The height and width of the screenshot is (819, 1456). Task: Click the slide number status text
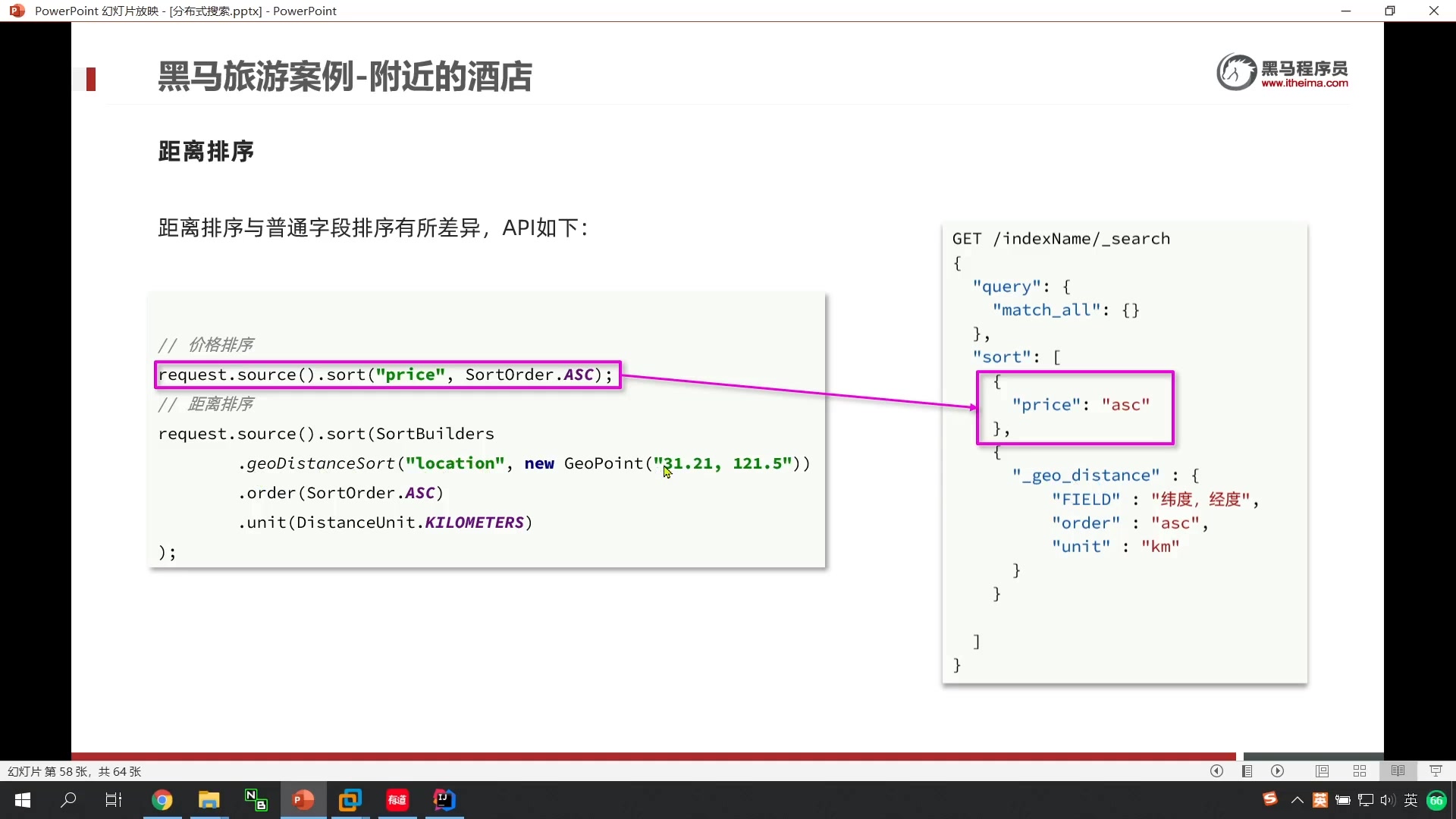pyautogui.click(x=74, y=771)
